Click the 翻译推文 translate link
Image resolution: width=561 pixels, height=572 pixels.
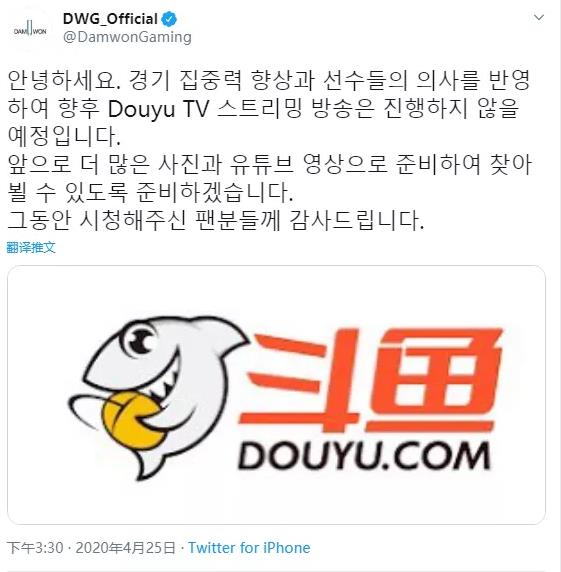pos(31,247)
